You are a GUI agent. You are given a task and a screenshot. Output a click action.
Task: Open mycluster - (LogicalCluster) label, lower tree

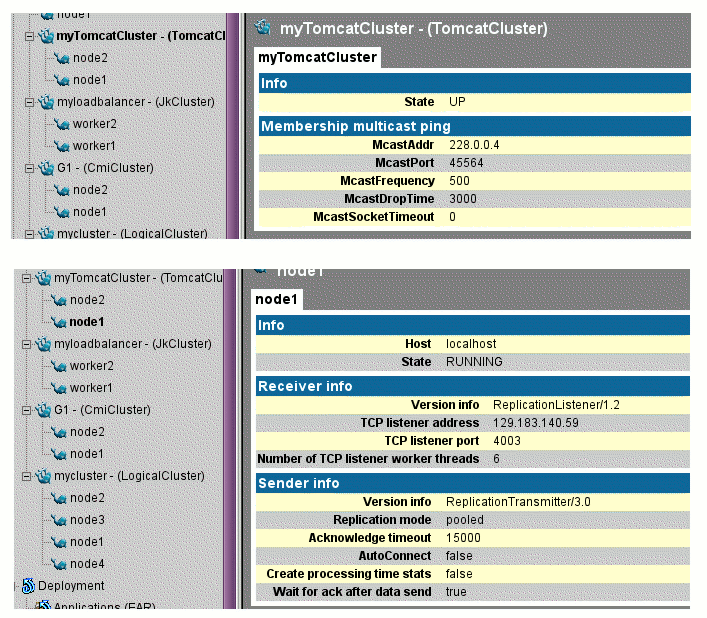(x=129, y=476)
